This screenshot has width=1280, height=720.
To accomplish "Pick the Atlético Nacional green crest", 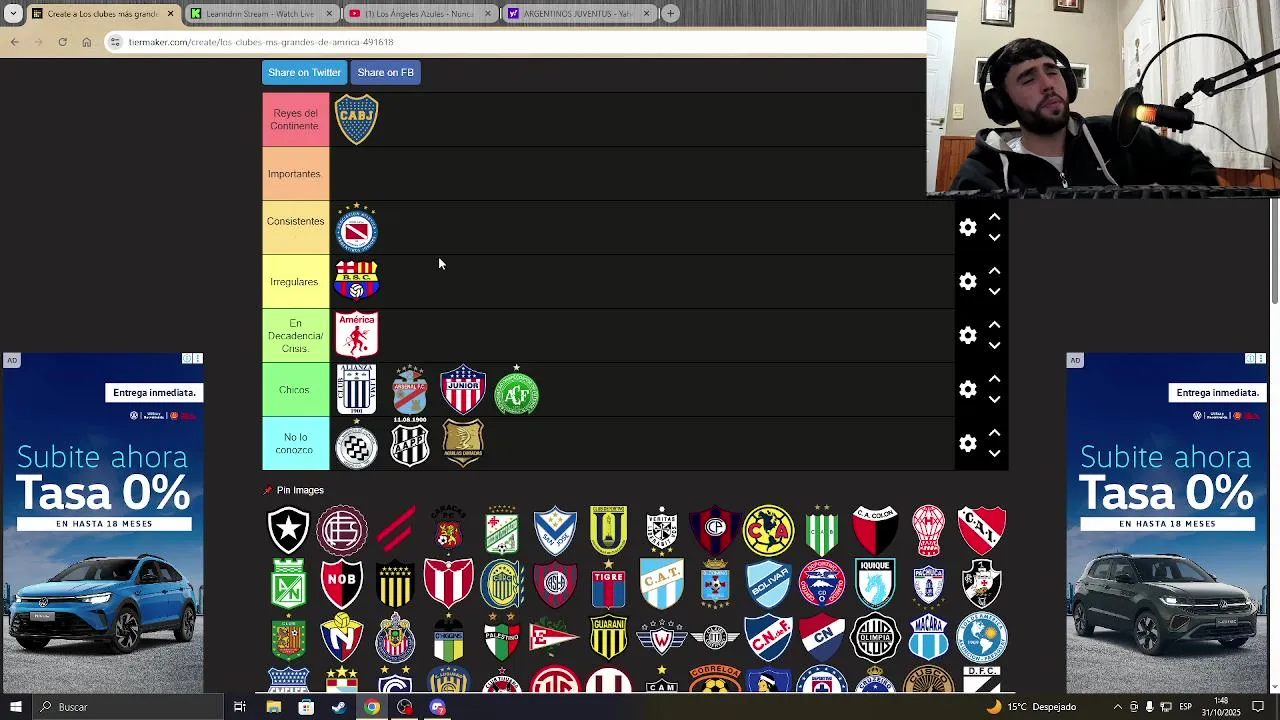I will click(288, 584).
